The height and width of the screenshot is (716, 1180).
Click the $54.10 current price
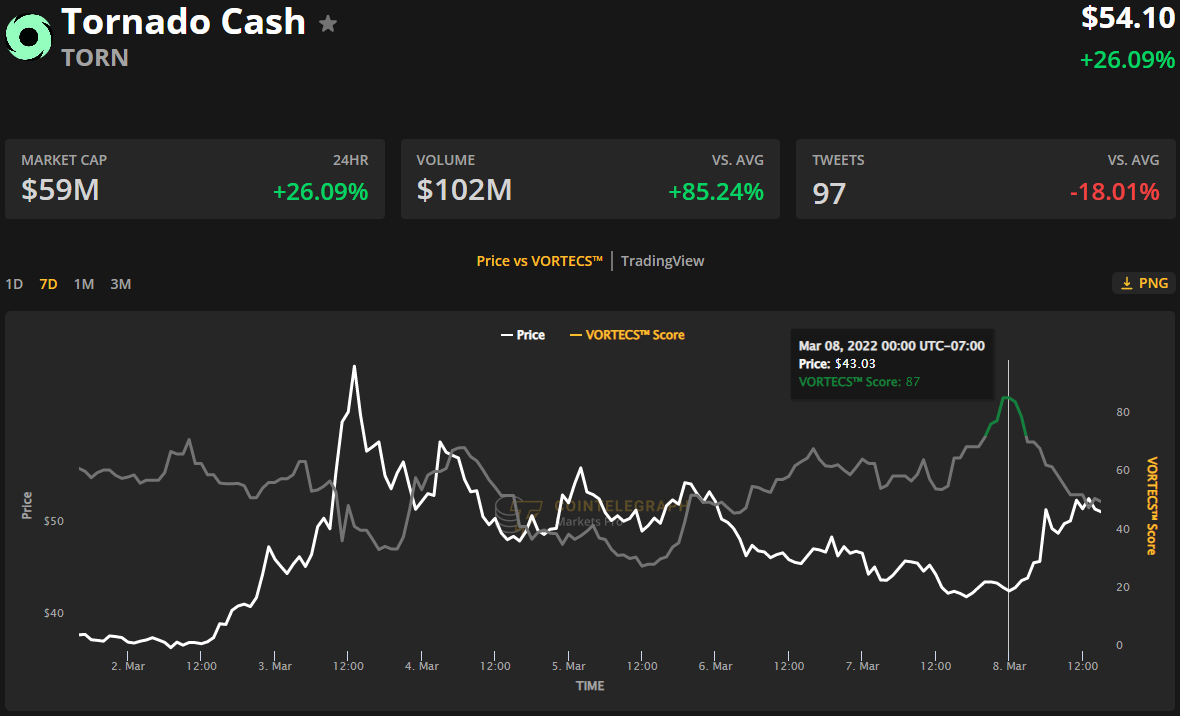point(1128,17)
